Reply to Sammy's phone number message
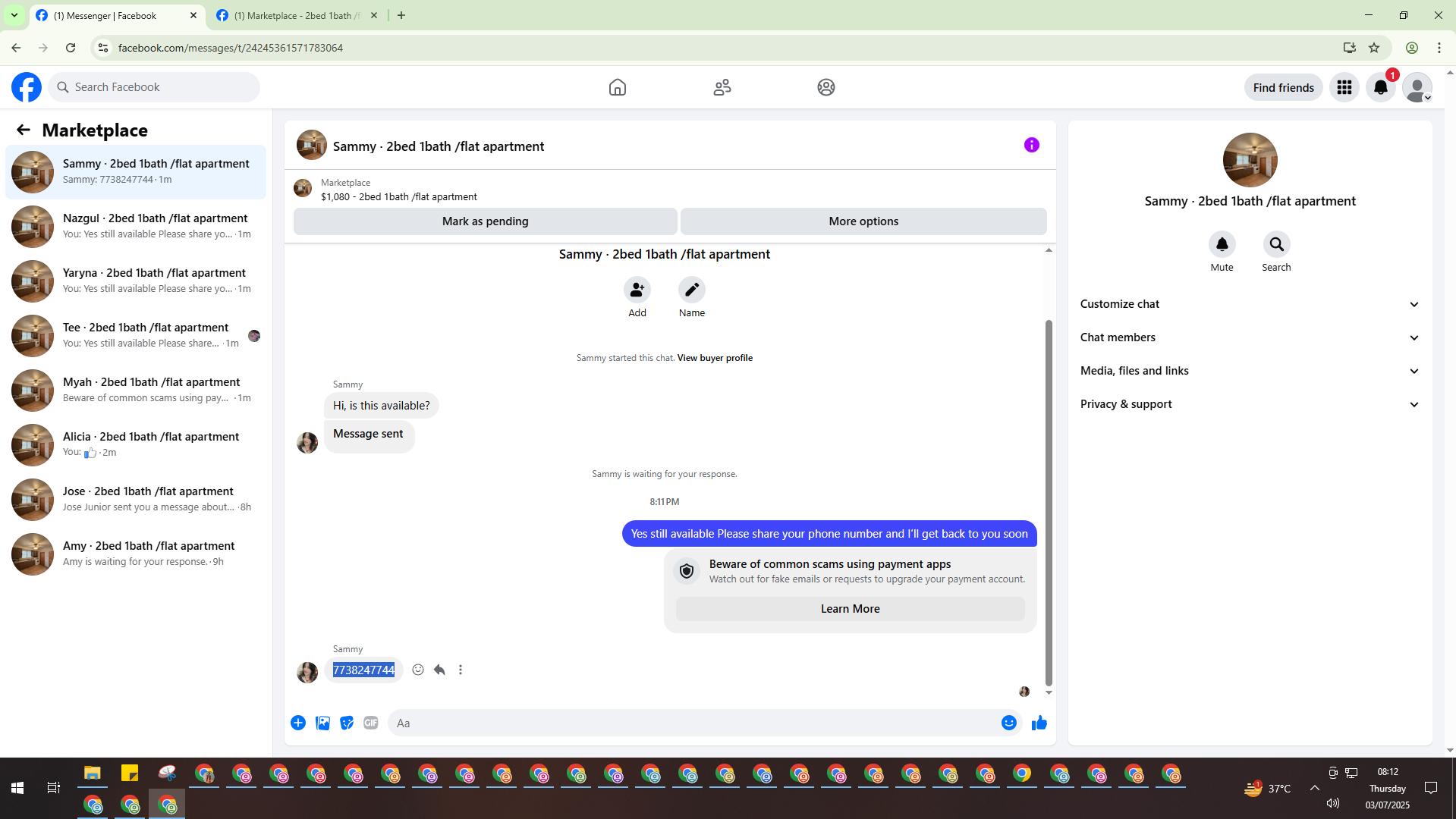The height and width of the screenshot is (819, 1456). (439, 670)
